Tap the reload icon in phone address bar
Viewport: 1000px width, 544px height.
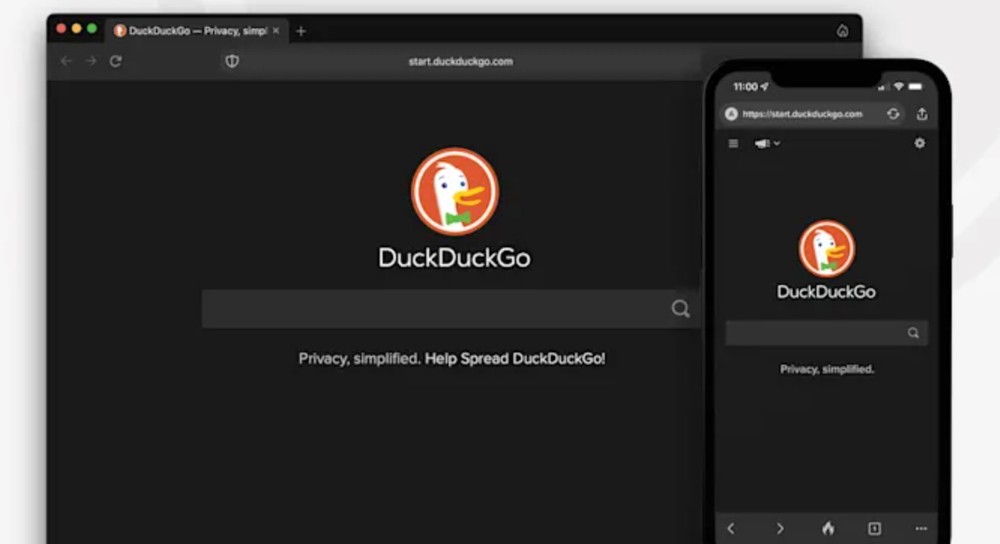(x=893, y=114)
